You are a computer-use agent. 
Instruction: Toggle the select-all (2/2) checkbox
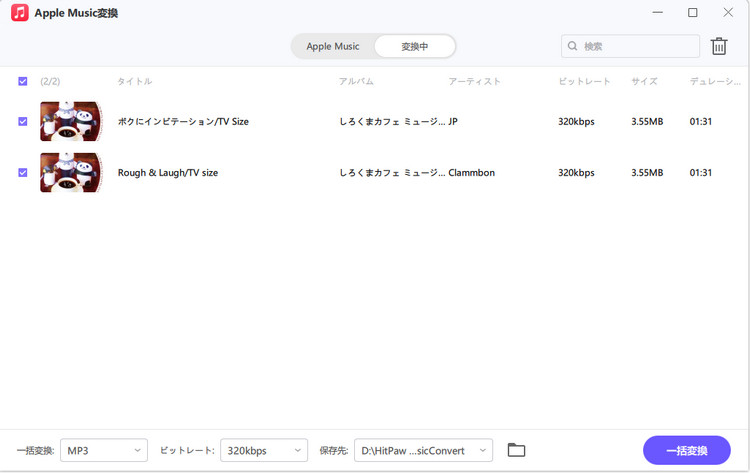(x=22, y=81)
